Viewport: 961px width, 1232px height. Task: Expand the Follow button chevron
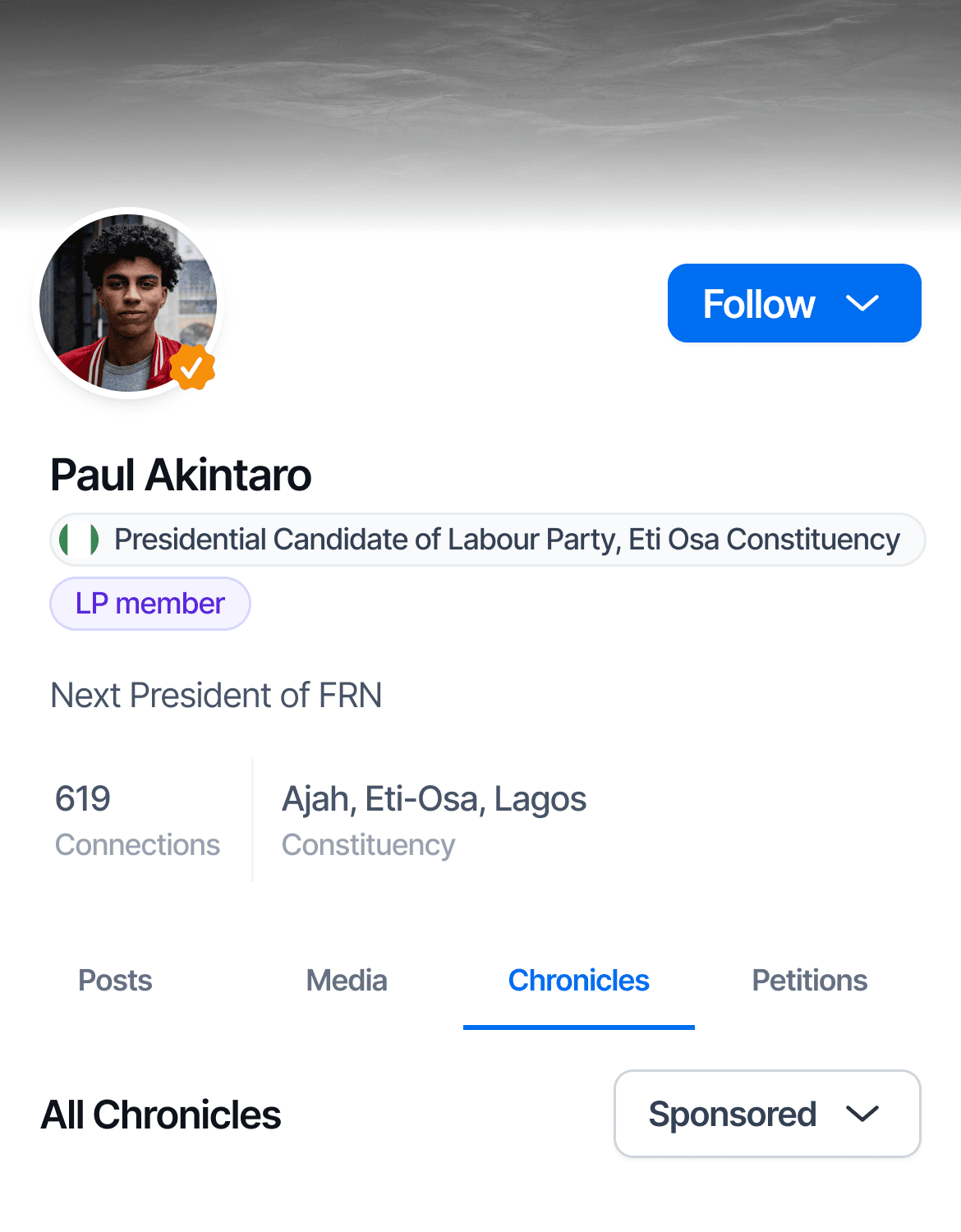[862, 304]
